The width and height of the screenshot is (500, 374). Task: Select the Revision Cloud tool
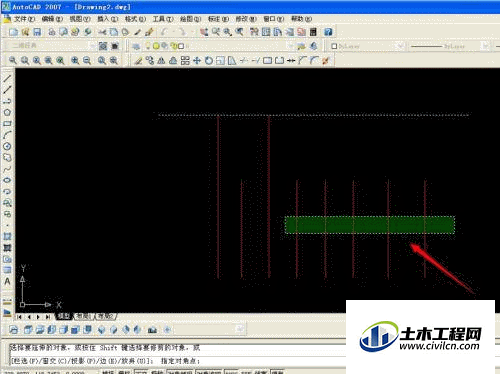7,158
